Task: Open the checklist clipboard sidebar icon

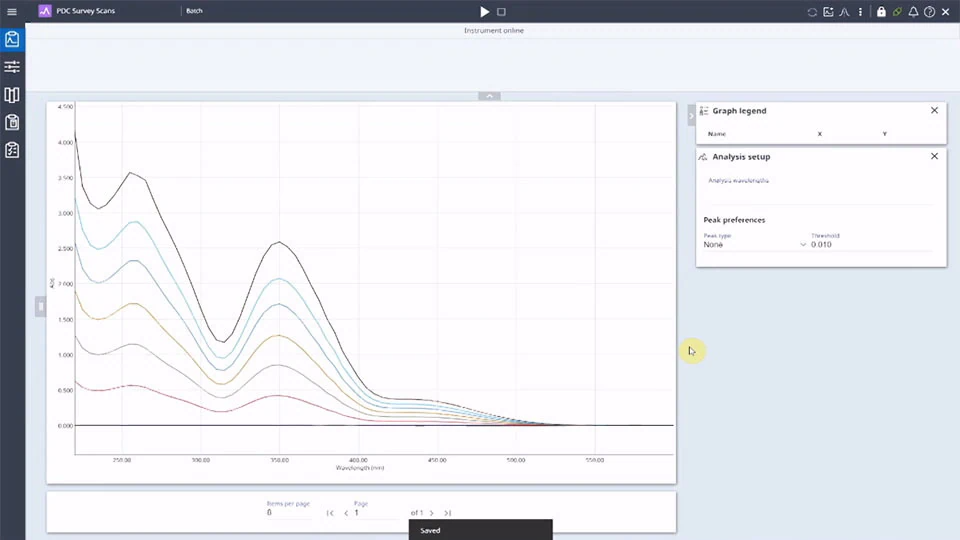Action: [12, 150]
